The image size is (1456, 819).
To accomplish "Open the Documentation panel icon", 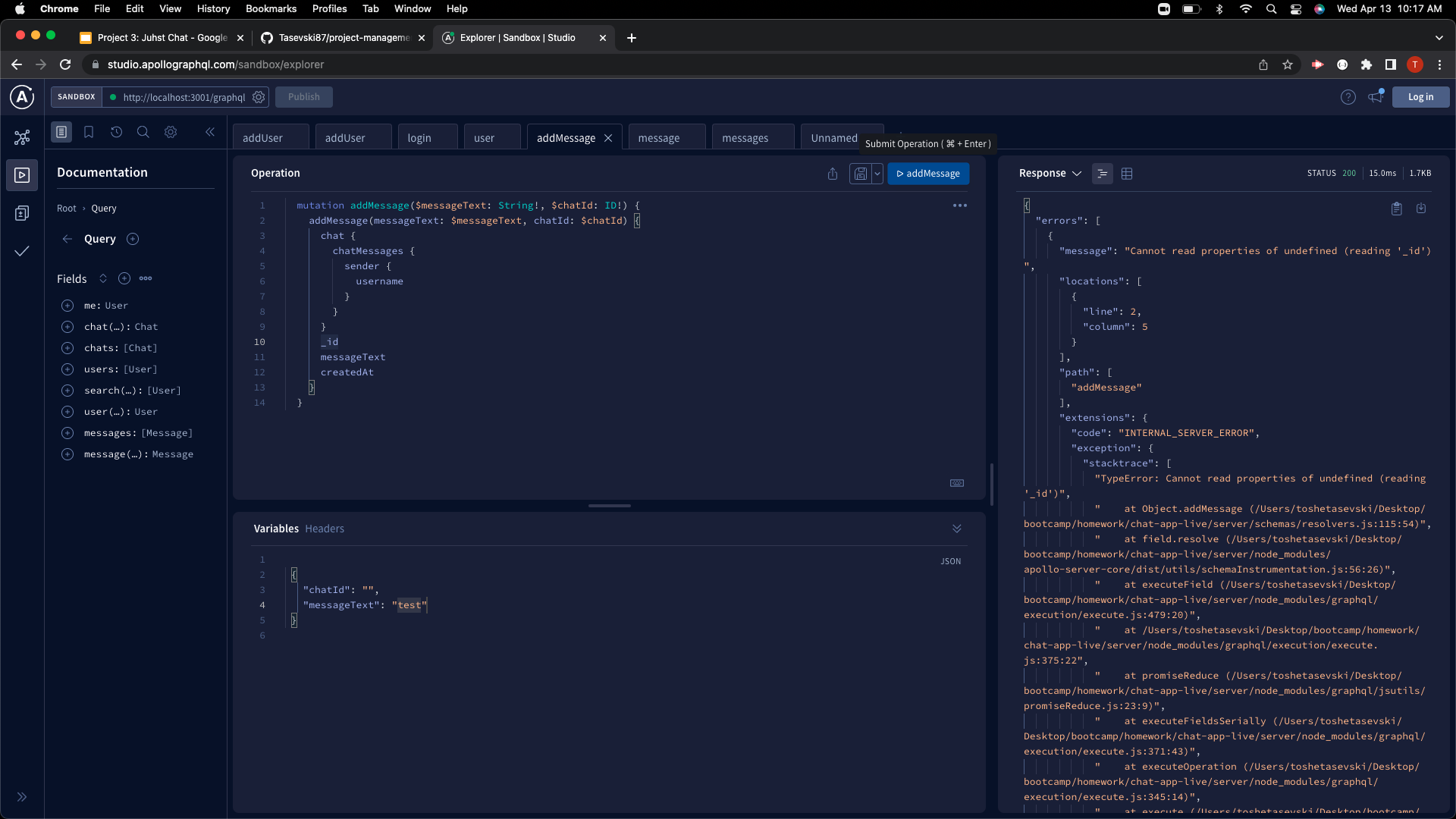I will pos(61,132).
